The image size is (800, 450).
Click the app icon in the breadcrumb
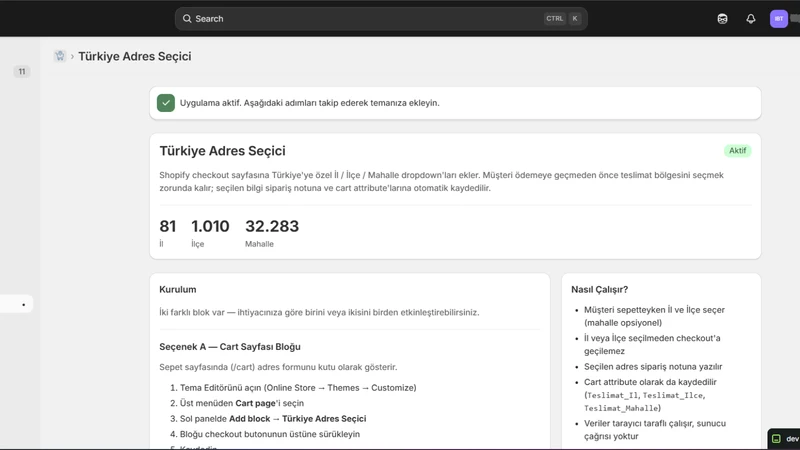tap(60, 56)
